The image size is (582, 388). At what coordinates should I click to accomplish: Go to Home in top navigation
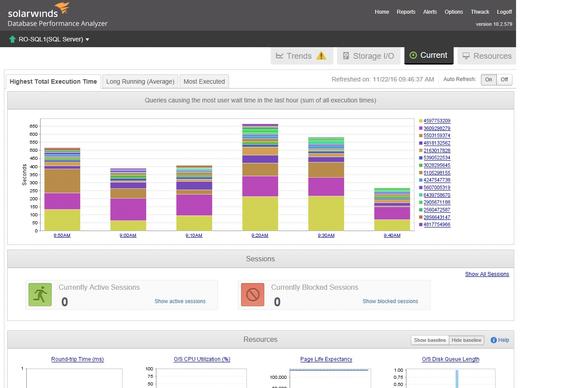[x=382, y=12]
